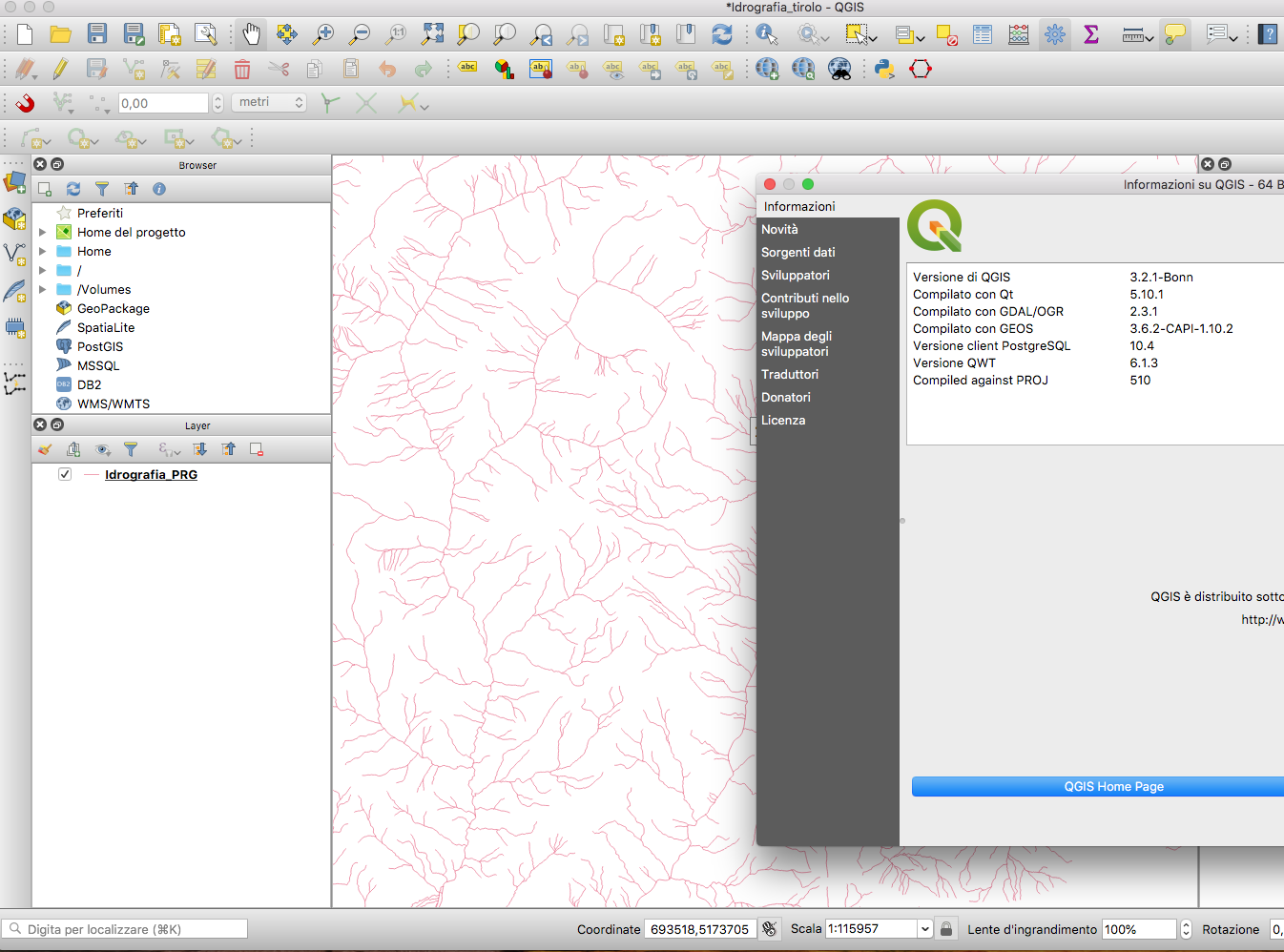Select the Pan Map hand tool
Viewport: 1284px width, 952px height.
pos(251,34)
